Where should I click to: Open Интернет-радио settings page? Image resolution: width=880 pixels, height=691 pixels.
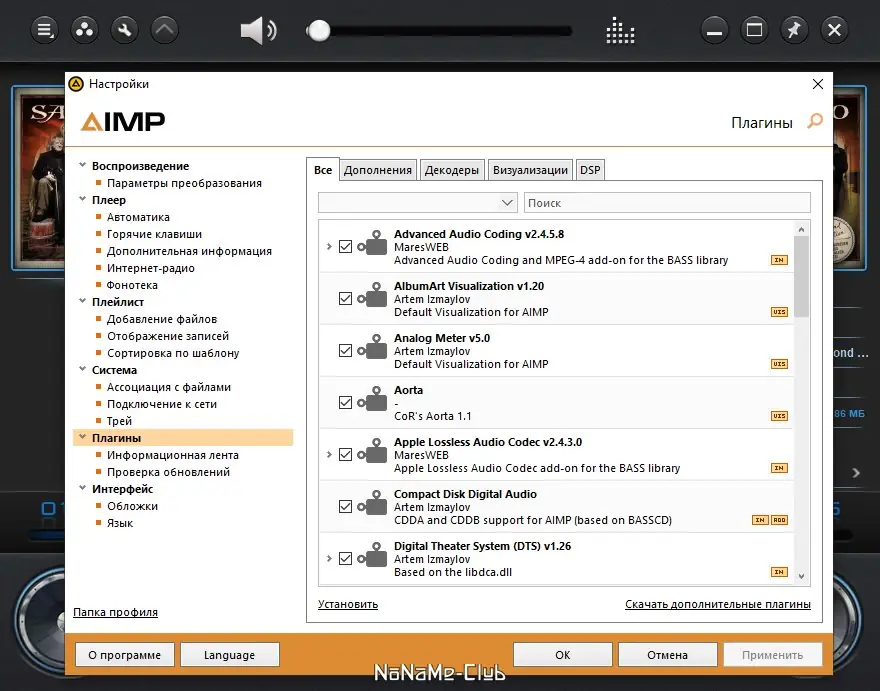[x=151, y=268]
